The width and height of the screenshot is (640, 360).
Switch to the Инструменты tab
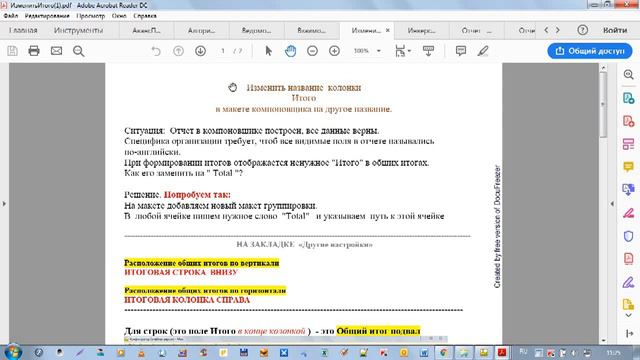tap(78, 30)
